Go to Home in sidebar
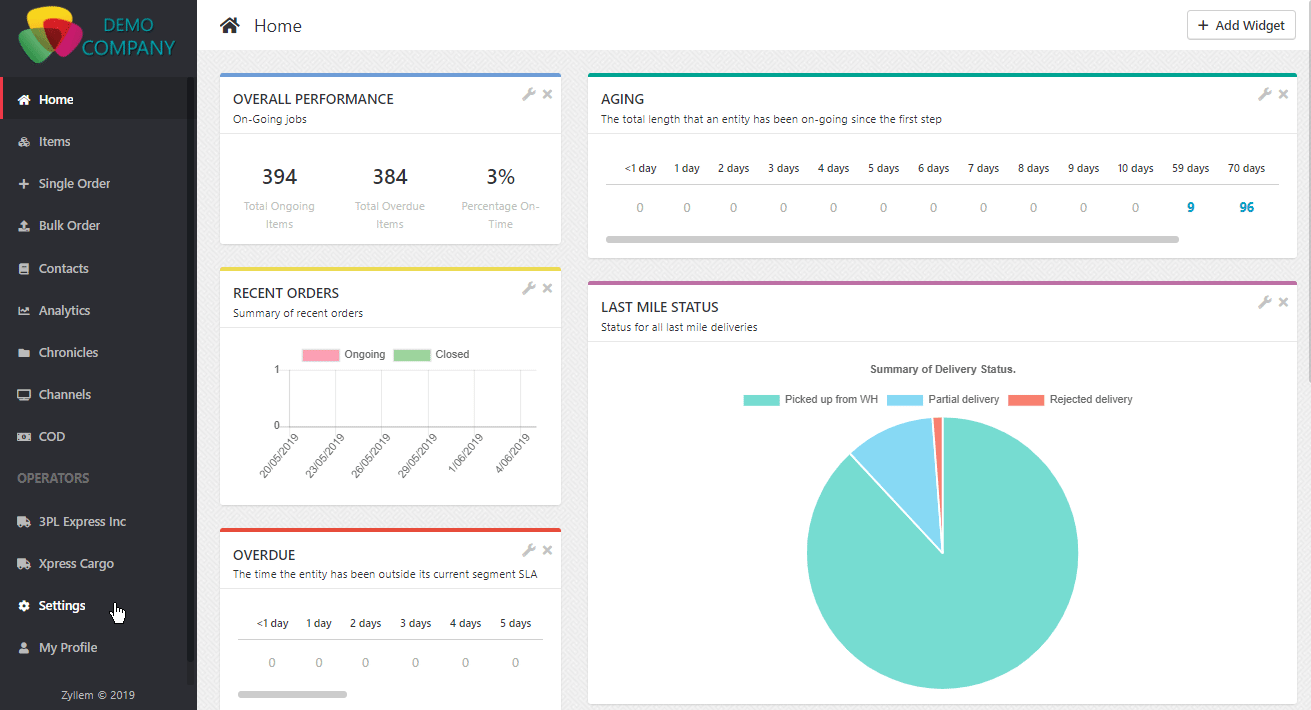 [x=94, y=99]
